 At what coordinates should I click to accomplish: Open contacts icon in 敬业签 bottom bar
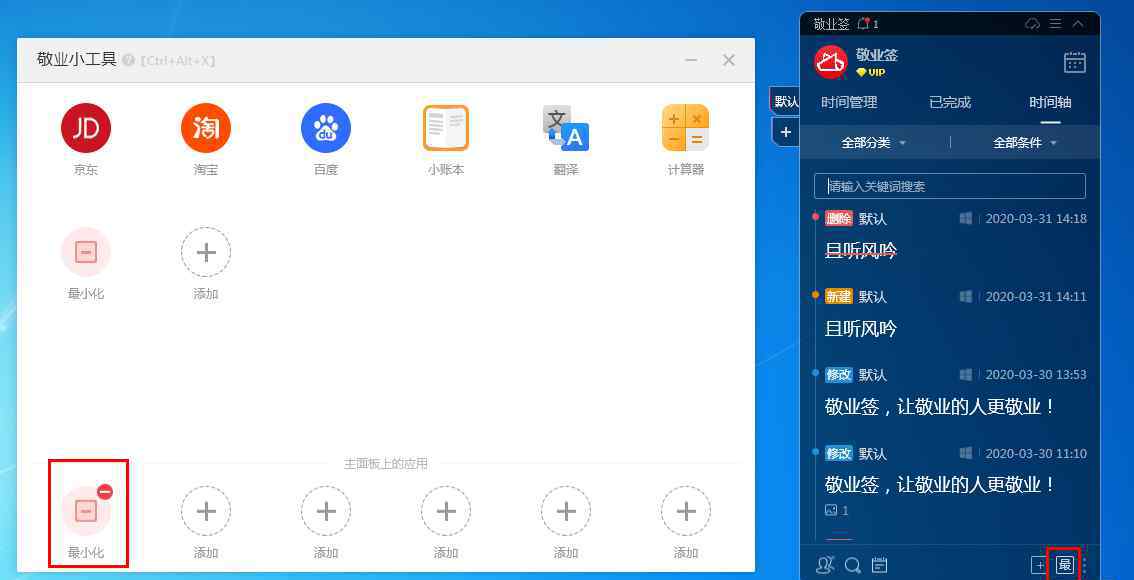[825, 565]
